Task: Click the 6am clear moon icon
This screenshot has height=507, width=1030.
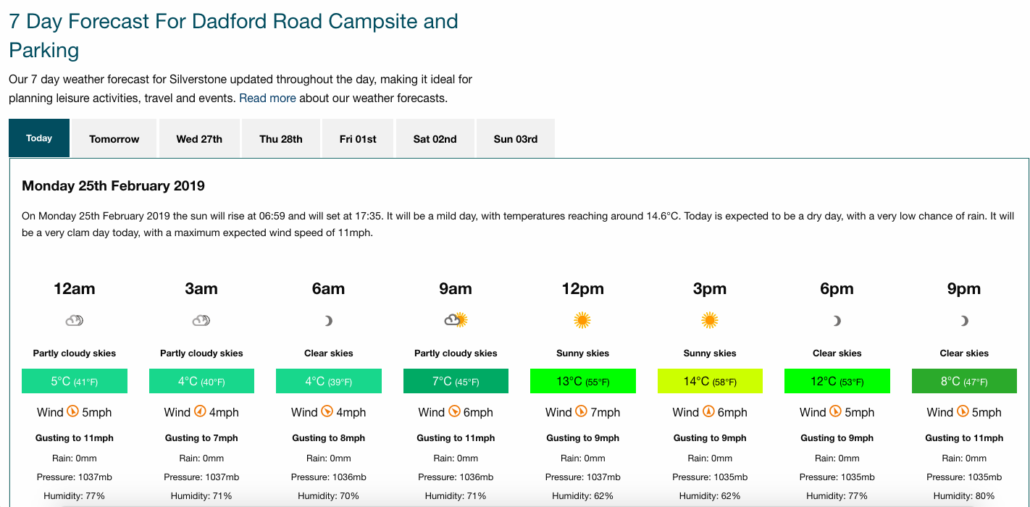Action: 328,320
